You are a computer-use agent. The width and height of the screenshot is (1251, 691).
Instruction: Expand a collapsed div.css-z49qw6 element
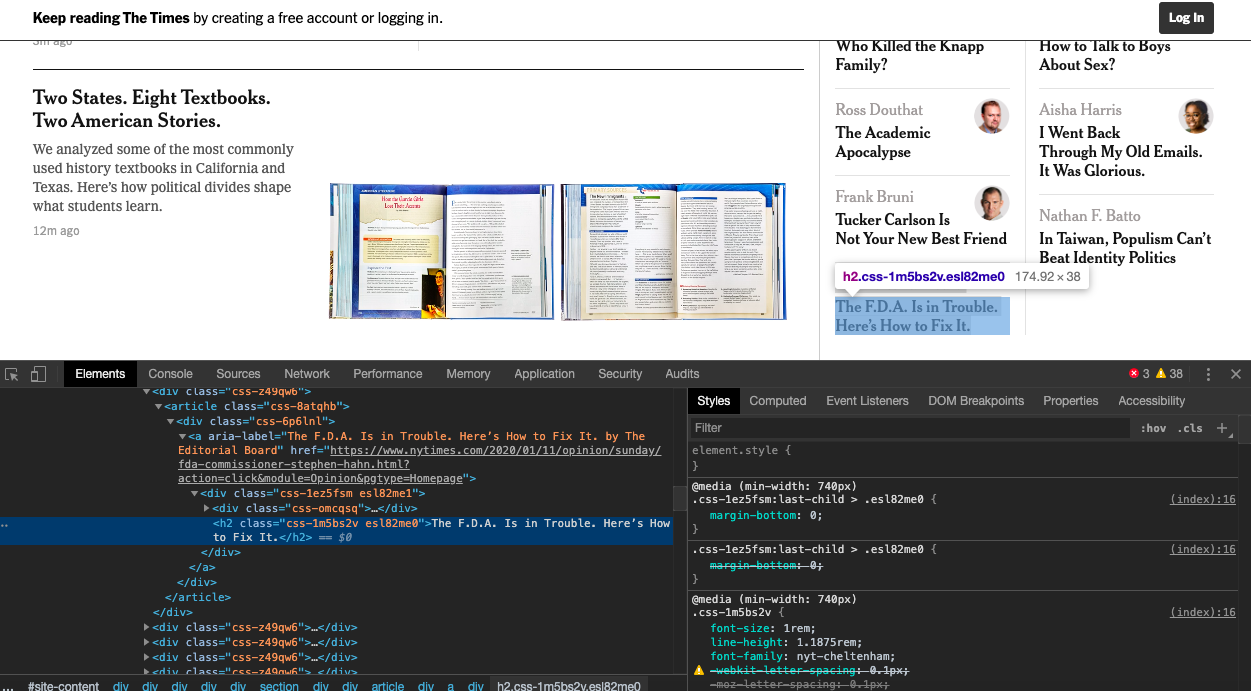146,627
